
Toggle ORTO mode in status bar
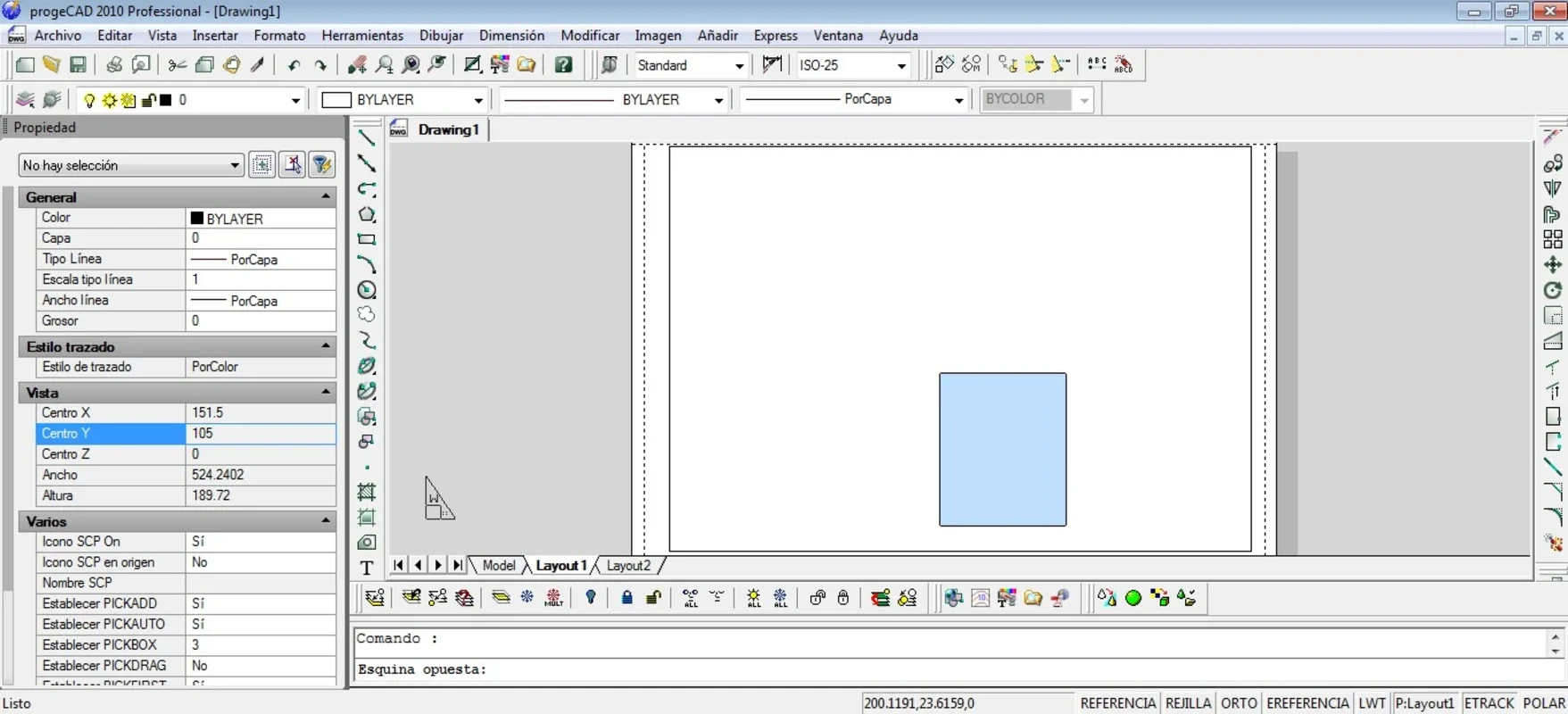pos(1239,703)
